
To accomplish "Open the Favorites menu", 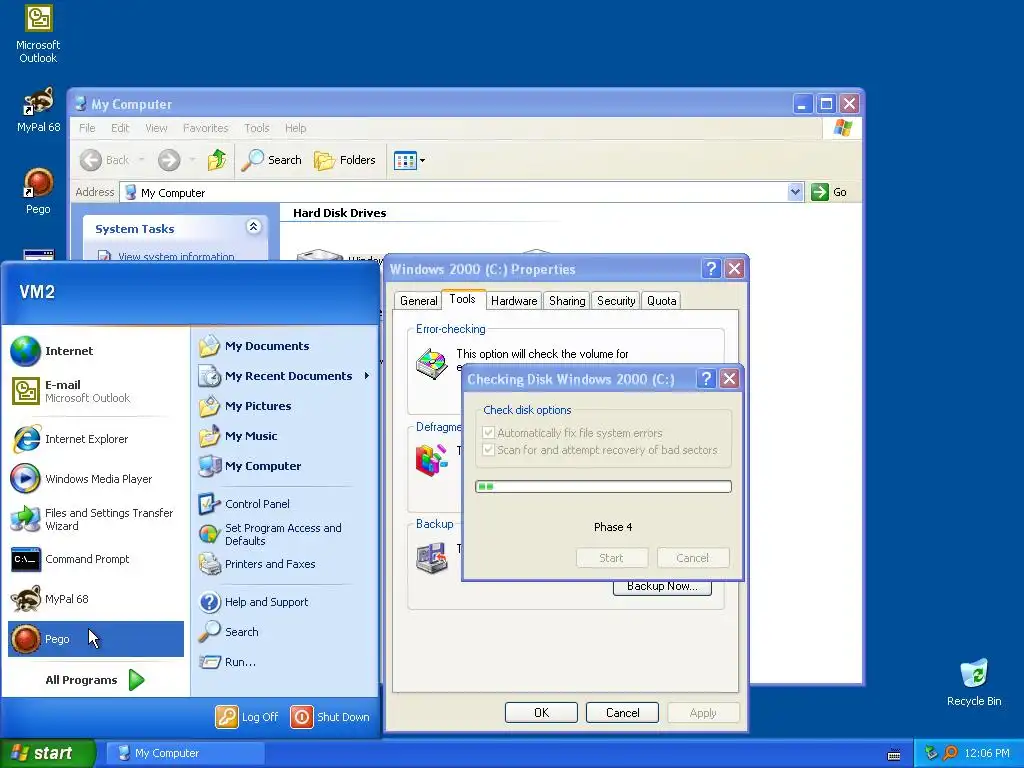I will point(206,128).
